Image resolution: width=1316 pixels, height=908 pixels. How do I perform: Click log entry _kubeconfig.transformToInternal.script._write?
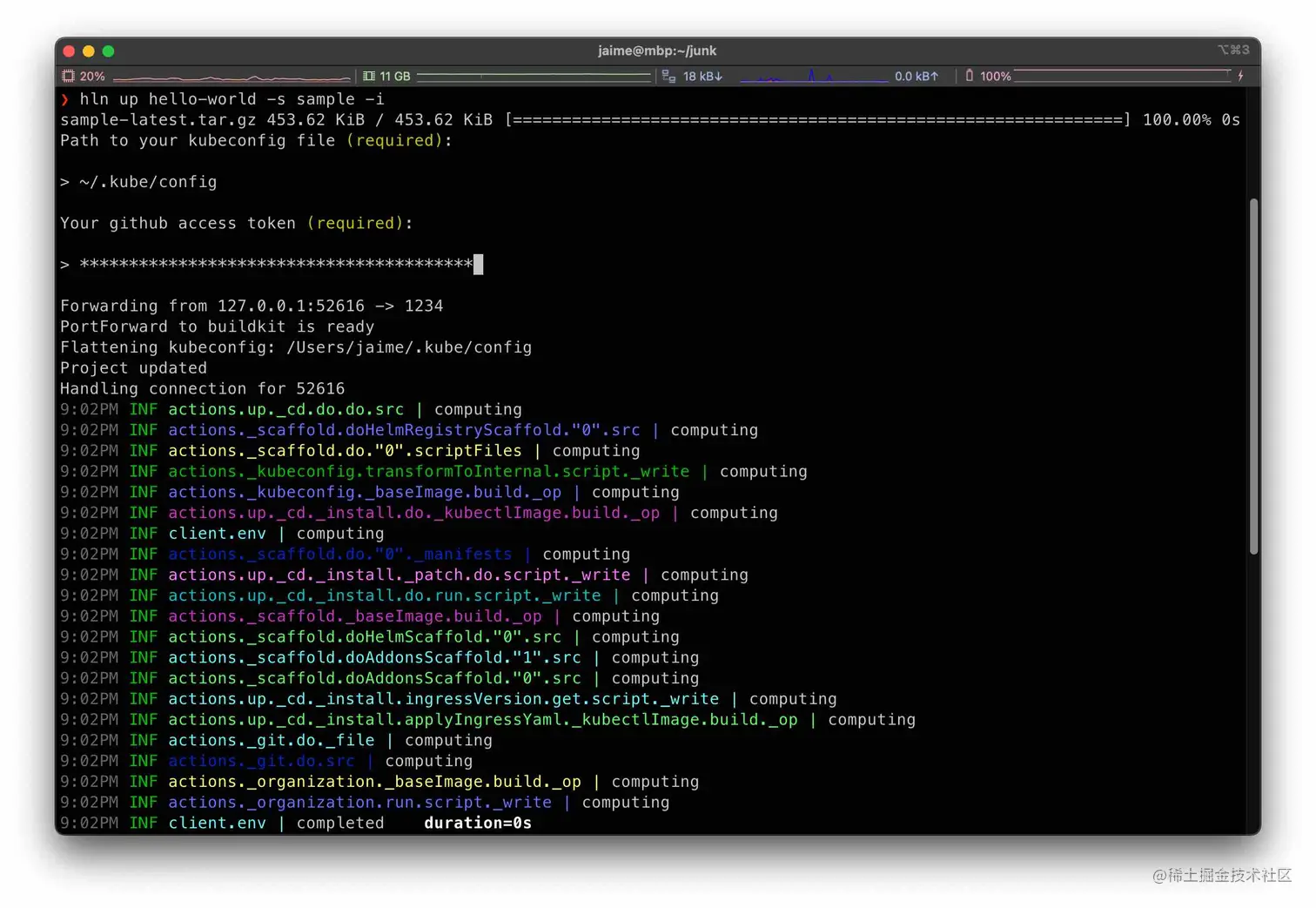433,472
